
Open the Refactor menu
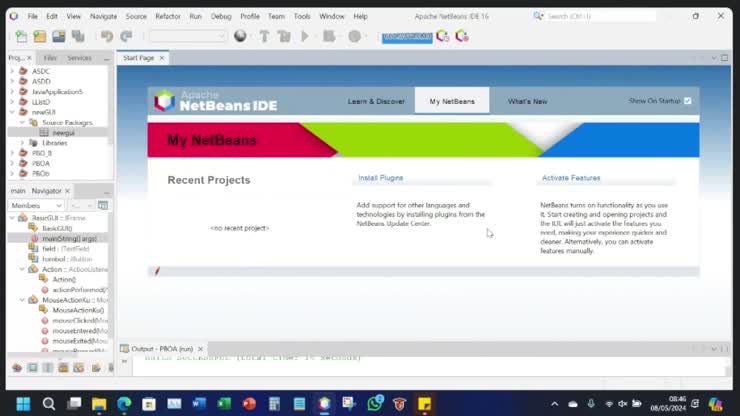pyautogui.click(x=168, y=16)
